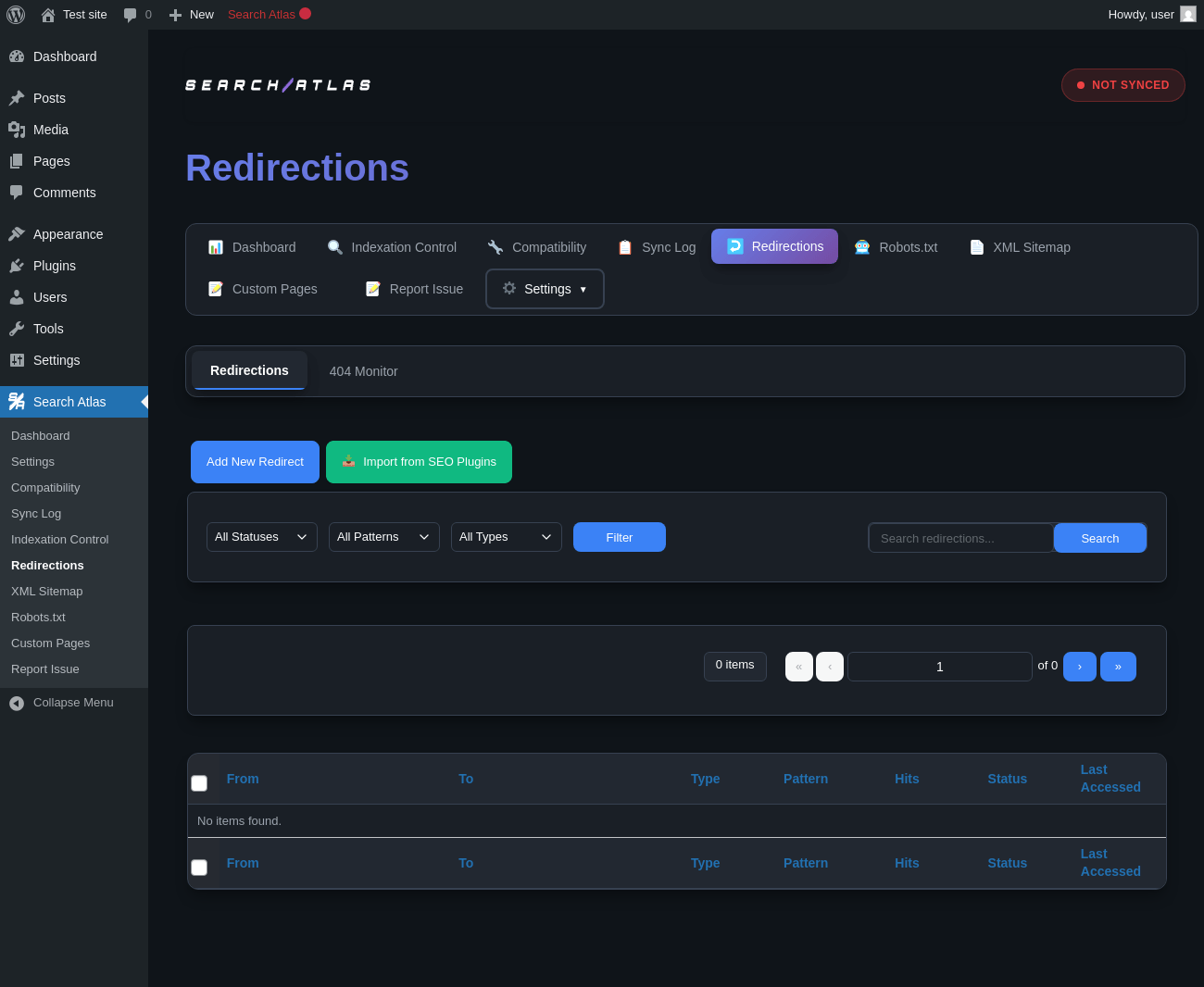Click the NOT SYNCED status badge
The height and width of the screenshot is (987, 1204).
coord(1123,85)
